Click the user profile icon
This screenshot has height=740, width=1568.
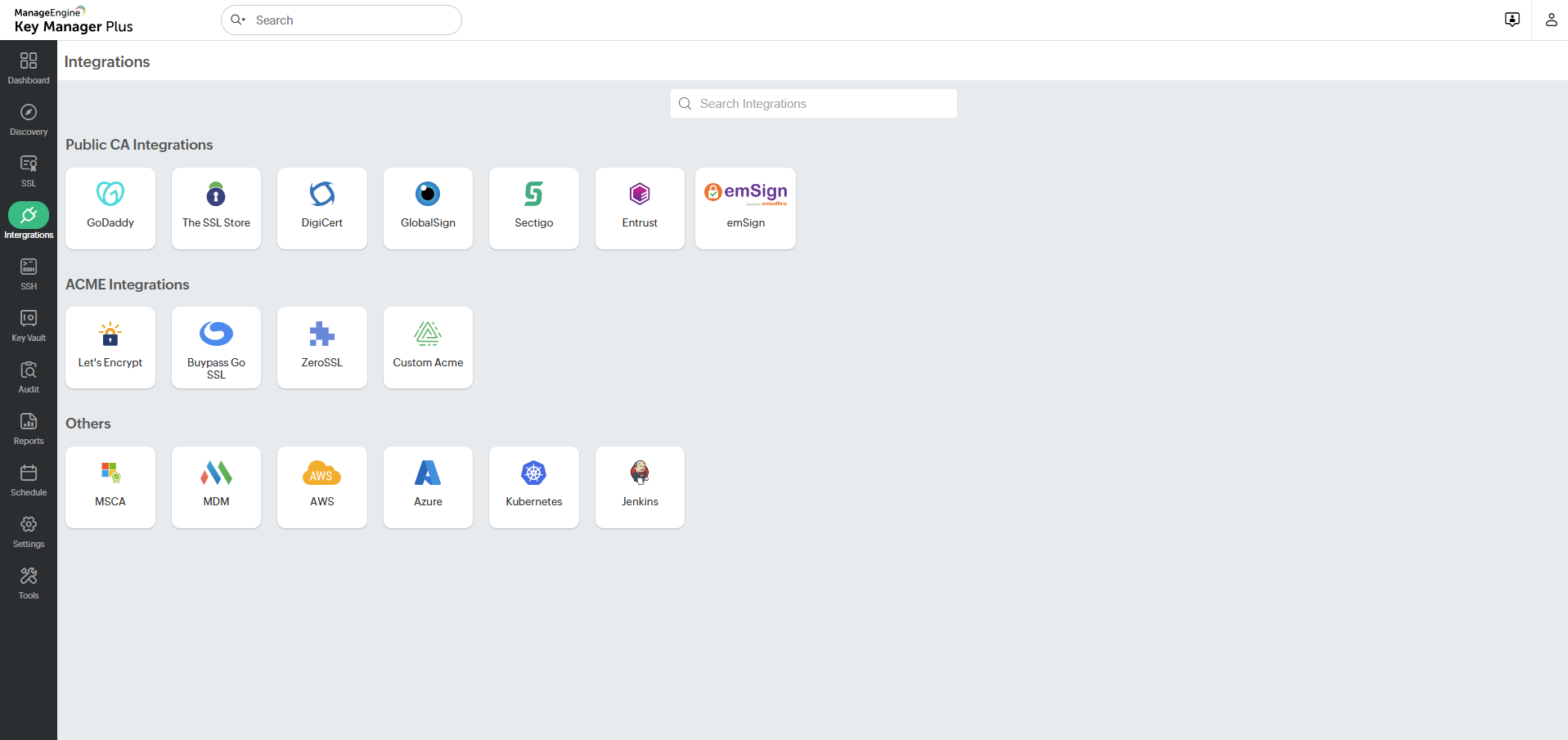click(1551, 20)
